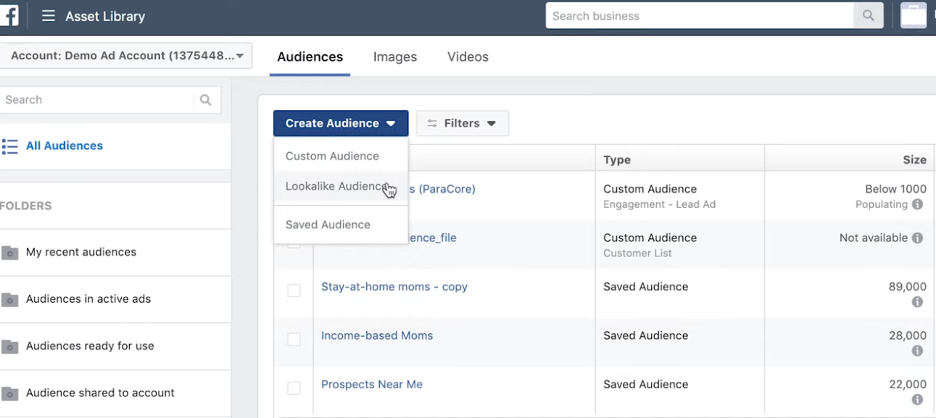Click the info icon under 89,000
936x418 pixels.
pos(917,302)
